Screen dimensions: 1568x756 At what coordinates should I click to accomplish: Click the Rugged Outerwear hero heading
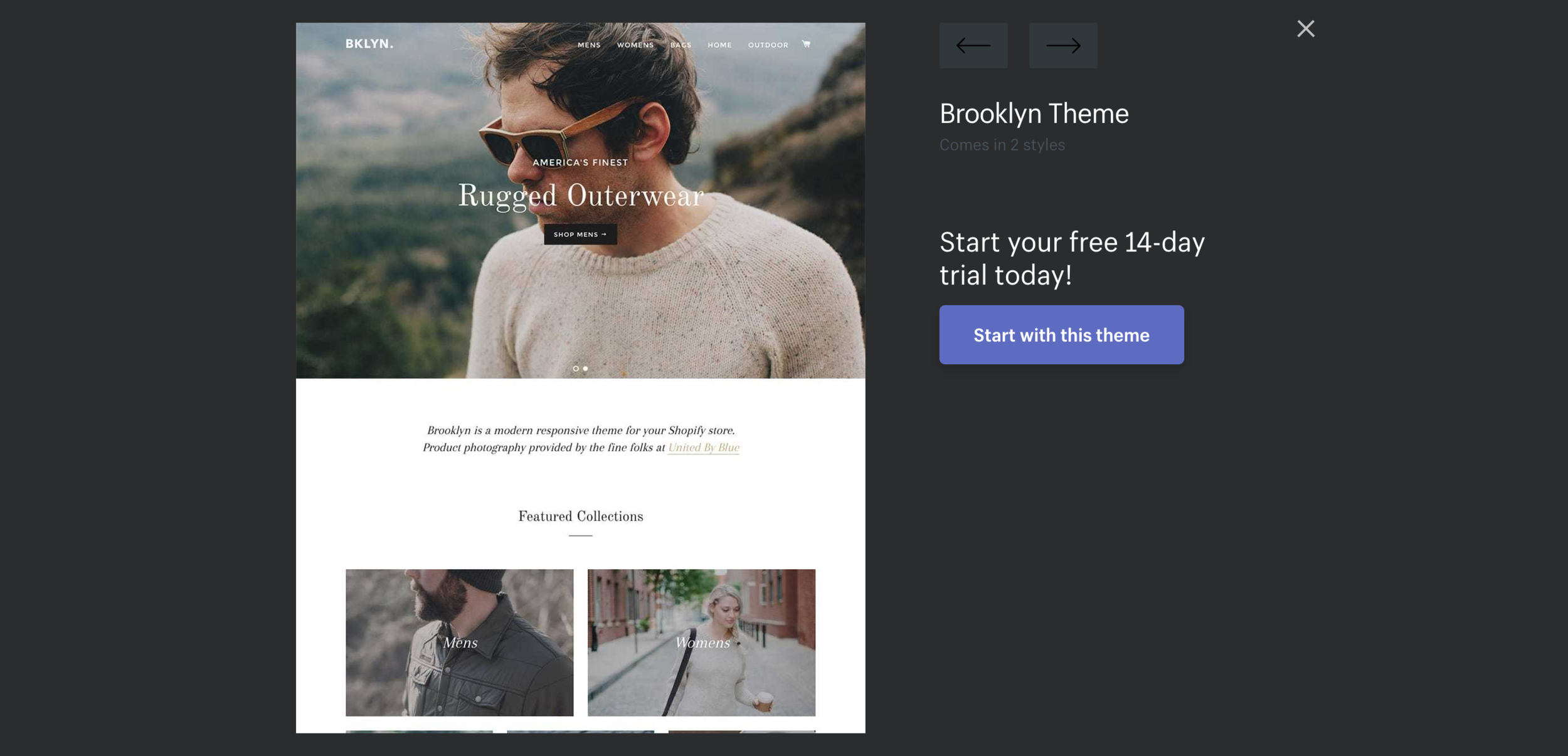tap(581, 196)
